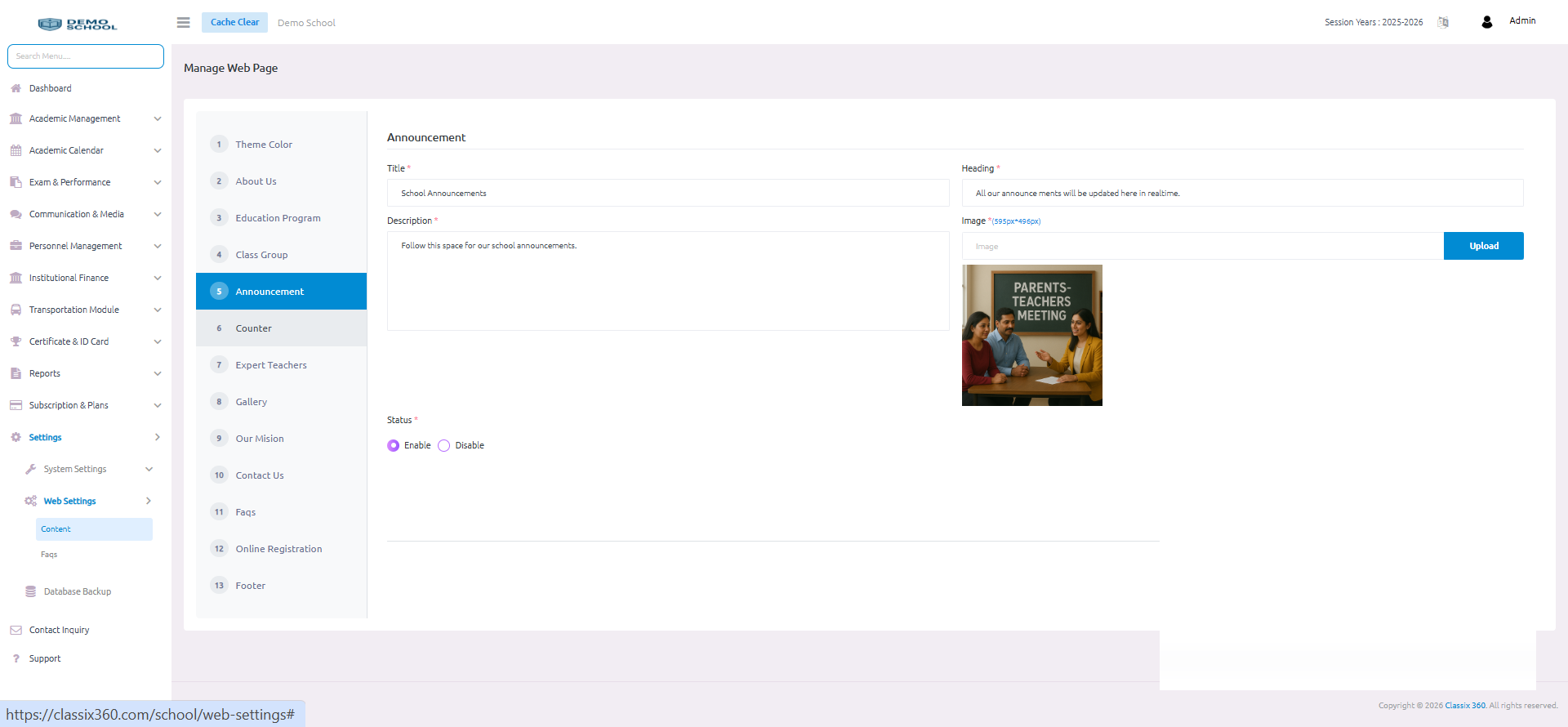Expand Communication & Media chevron
Screen dimensions: 1568x727
coord(158,214)
